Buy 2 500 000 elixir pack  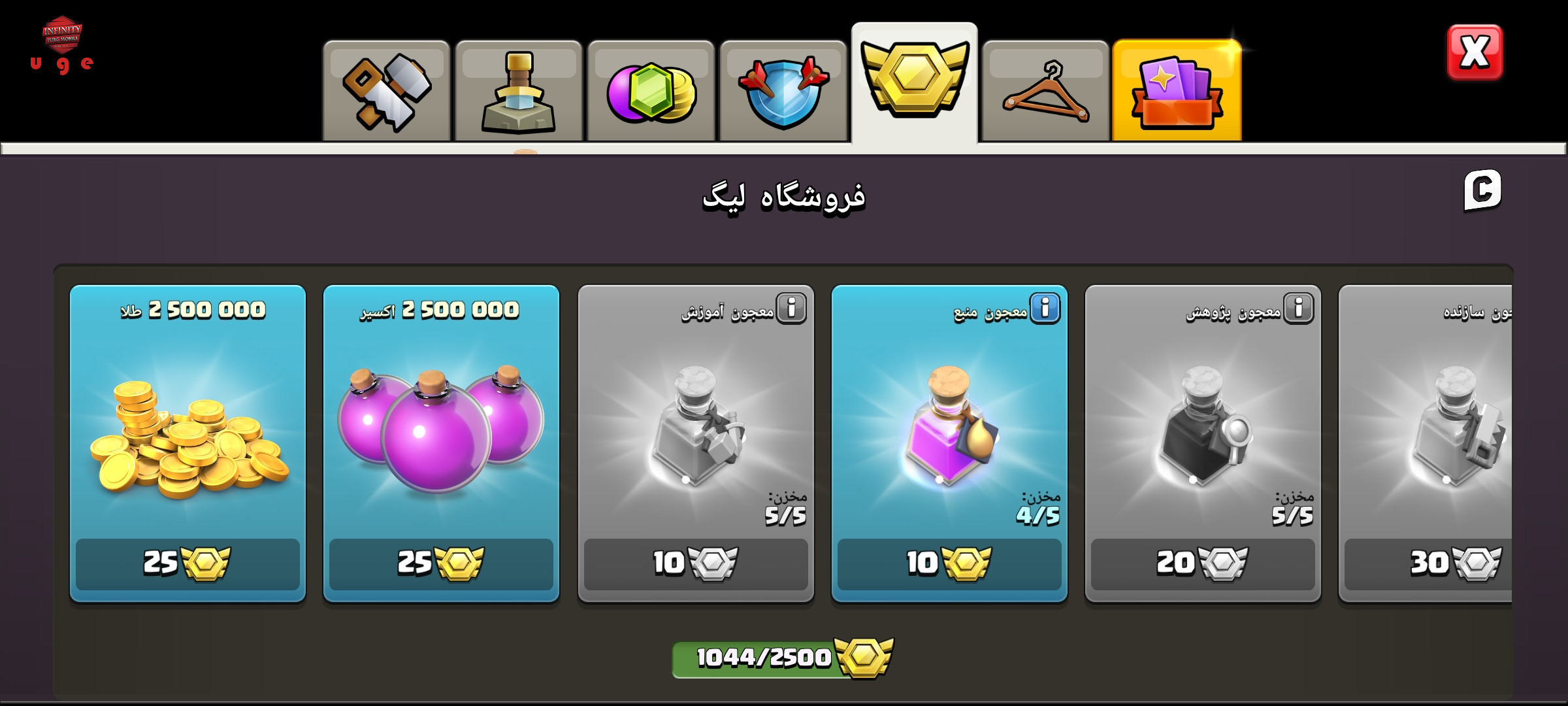point(441,443)
